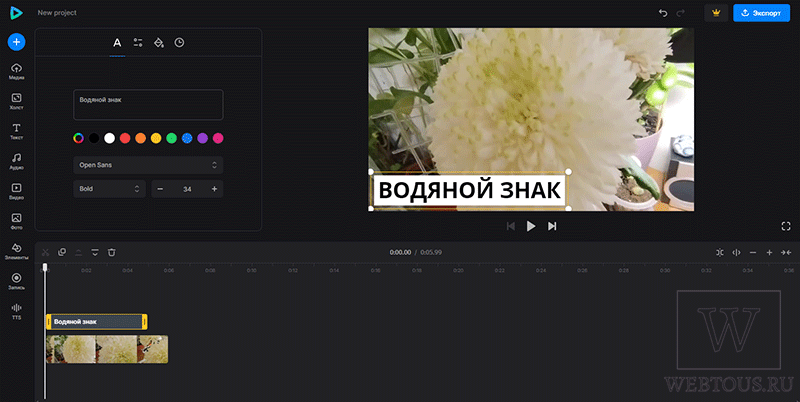Zoom in the timeline with plus
800x402 pixels.
click(769, 252)
